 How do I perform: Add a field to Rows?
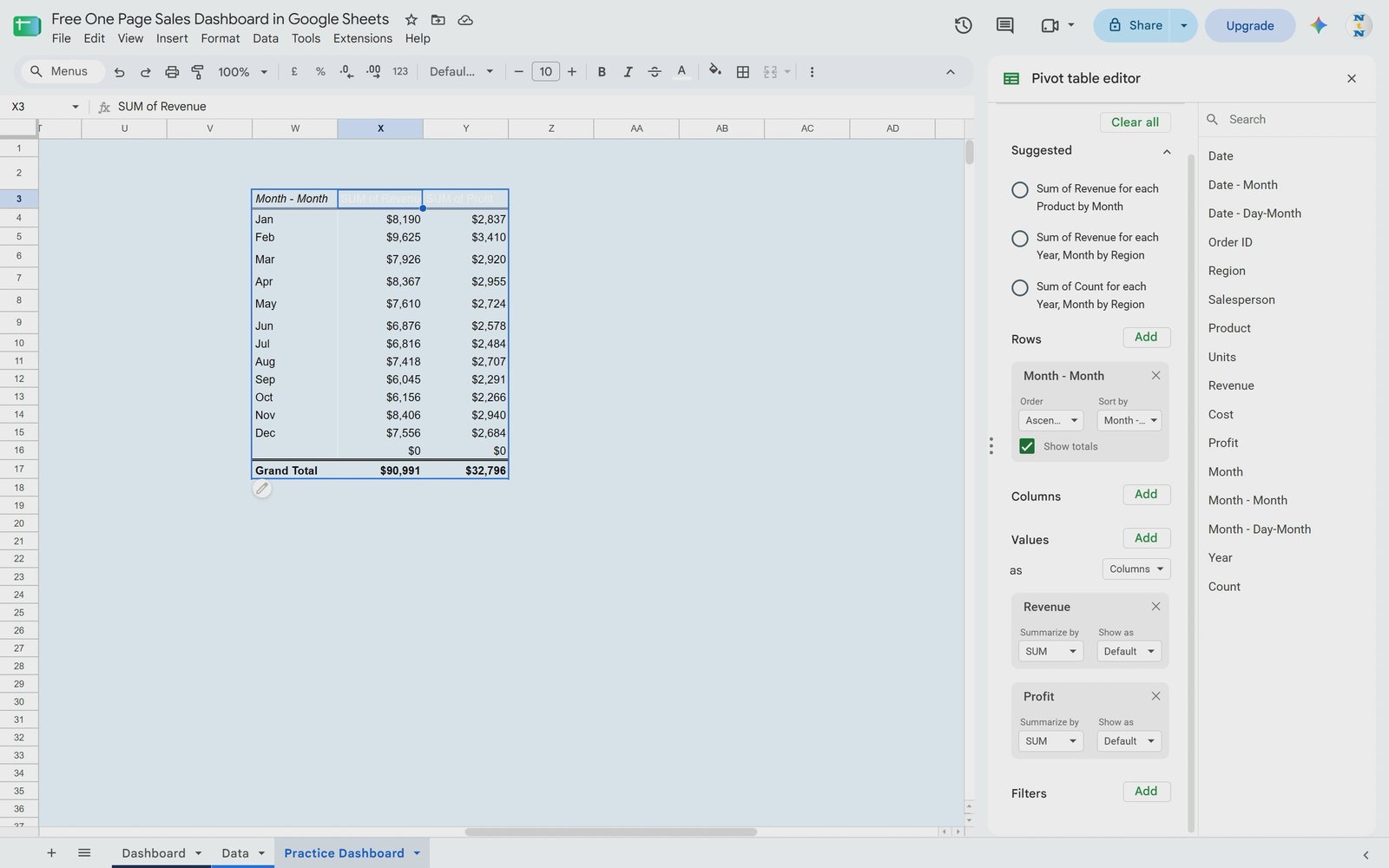[1146, 337]
